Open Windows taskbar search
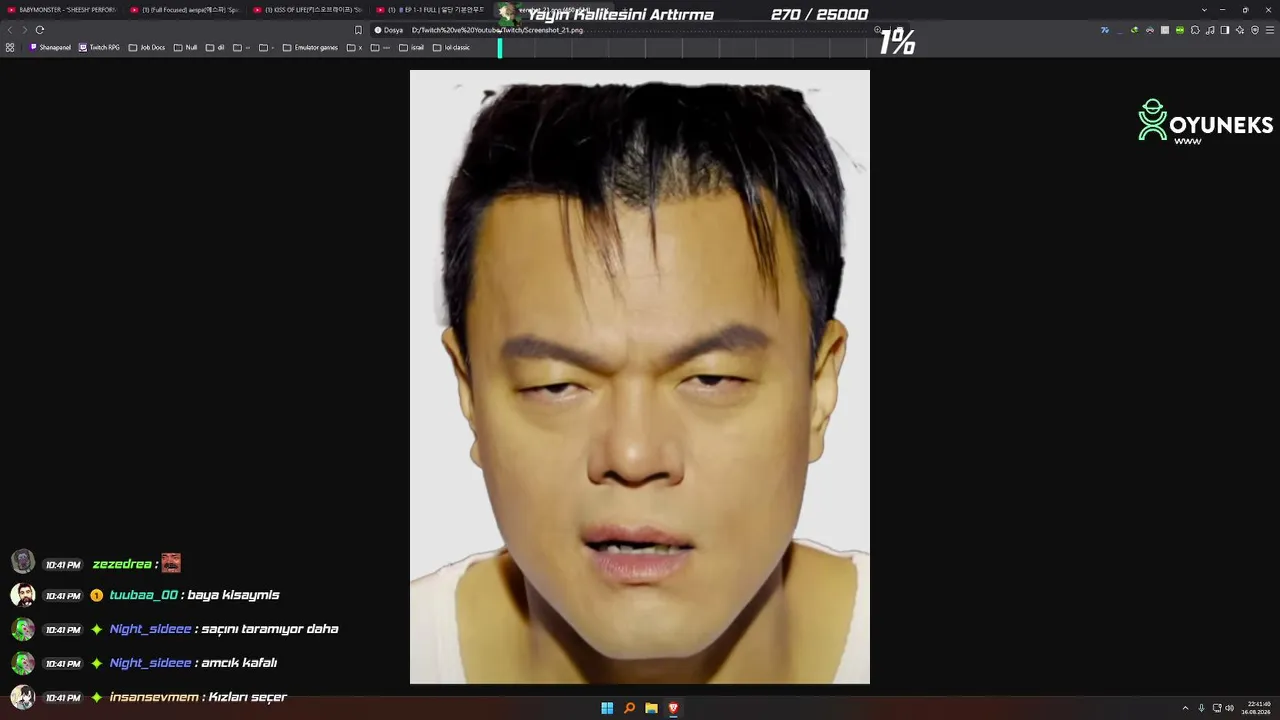This screenshot has height=720, width=1280. click(x=629, y=708)
